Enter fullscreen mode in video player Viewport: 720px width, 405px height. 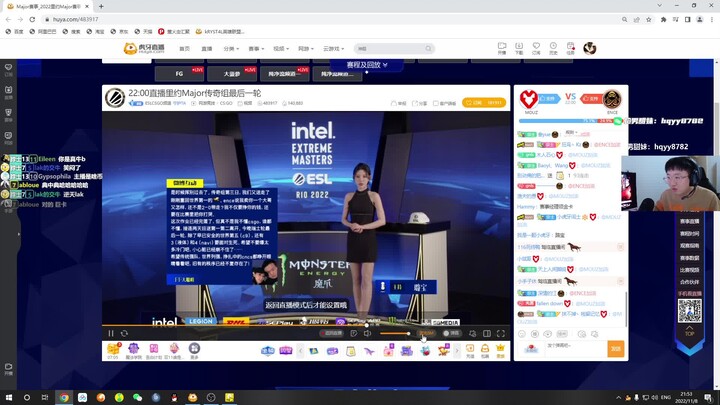(x=501, y=333)
